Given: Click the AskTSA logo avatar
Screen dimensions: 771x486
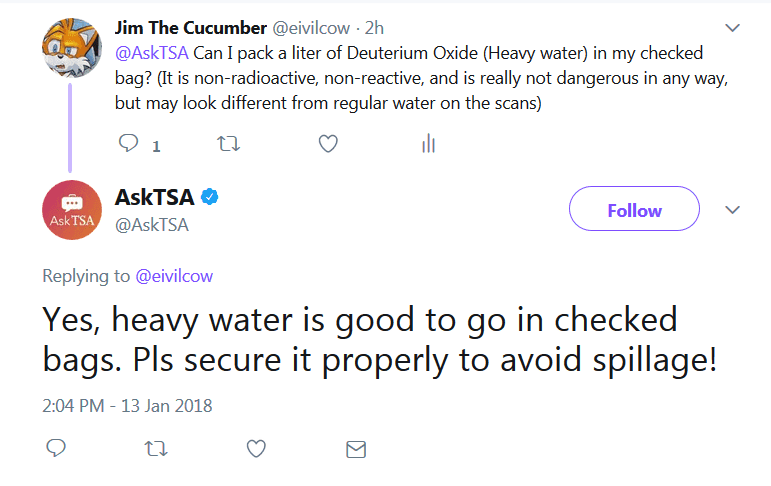Looking at the screenshot, I should click(x=71, y=210).
